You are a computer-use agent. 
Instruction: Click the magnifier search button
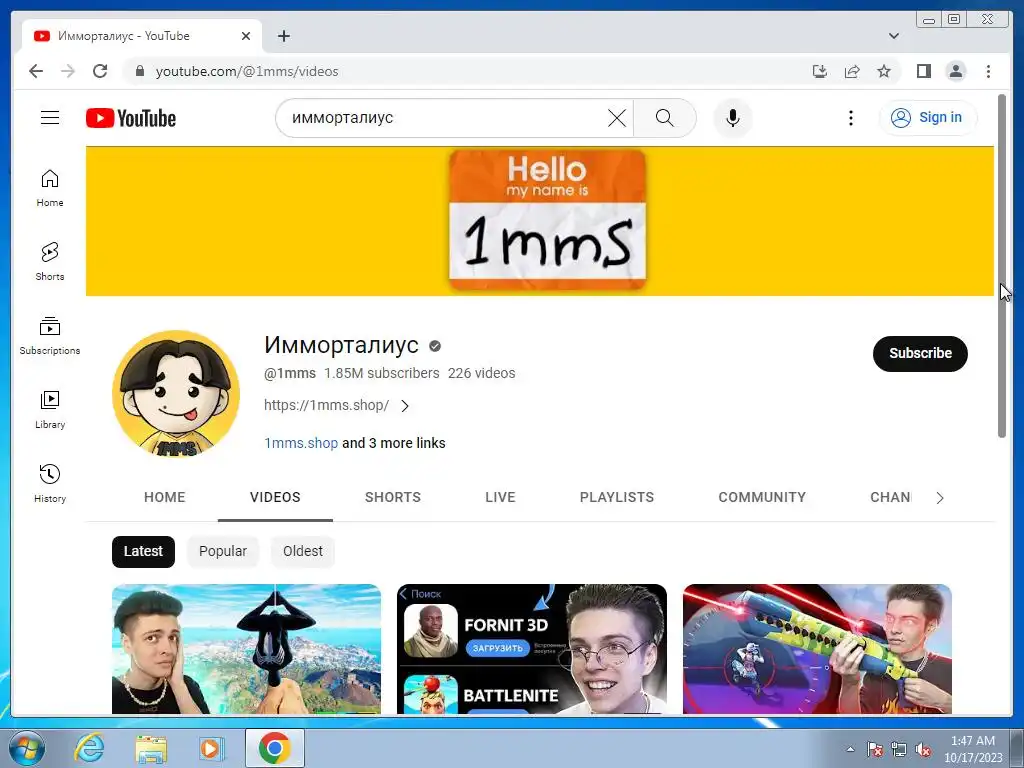click(664, 118)
